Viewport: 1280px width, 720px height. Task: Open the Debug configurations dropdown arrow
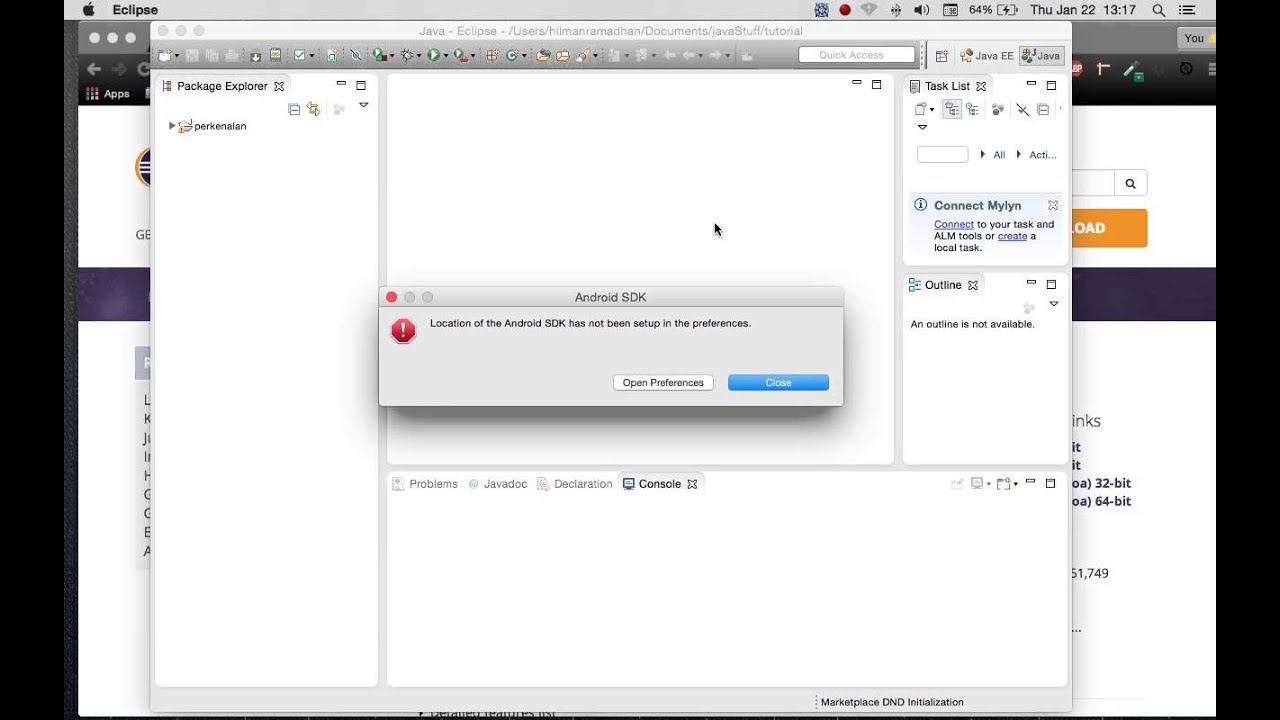click(x=419, y=56)
